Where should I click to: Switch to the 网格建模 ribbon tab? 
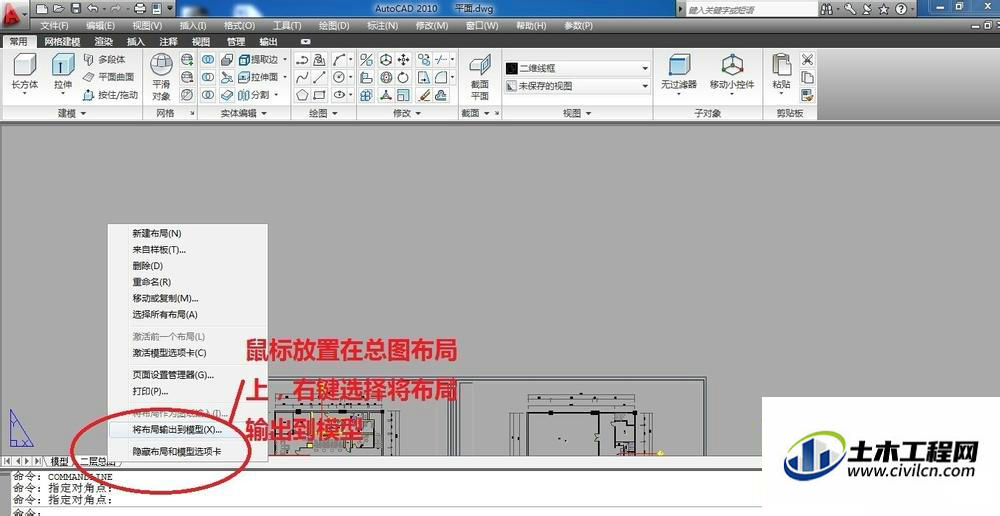pyautogui.click(x=62, y=41)
